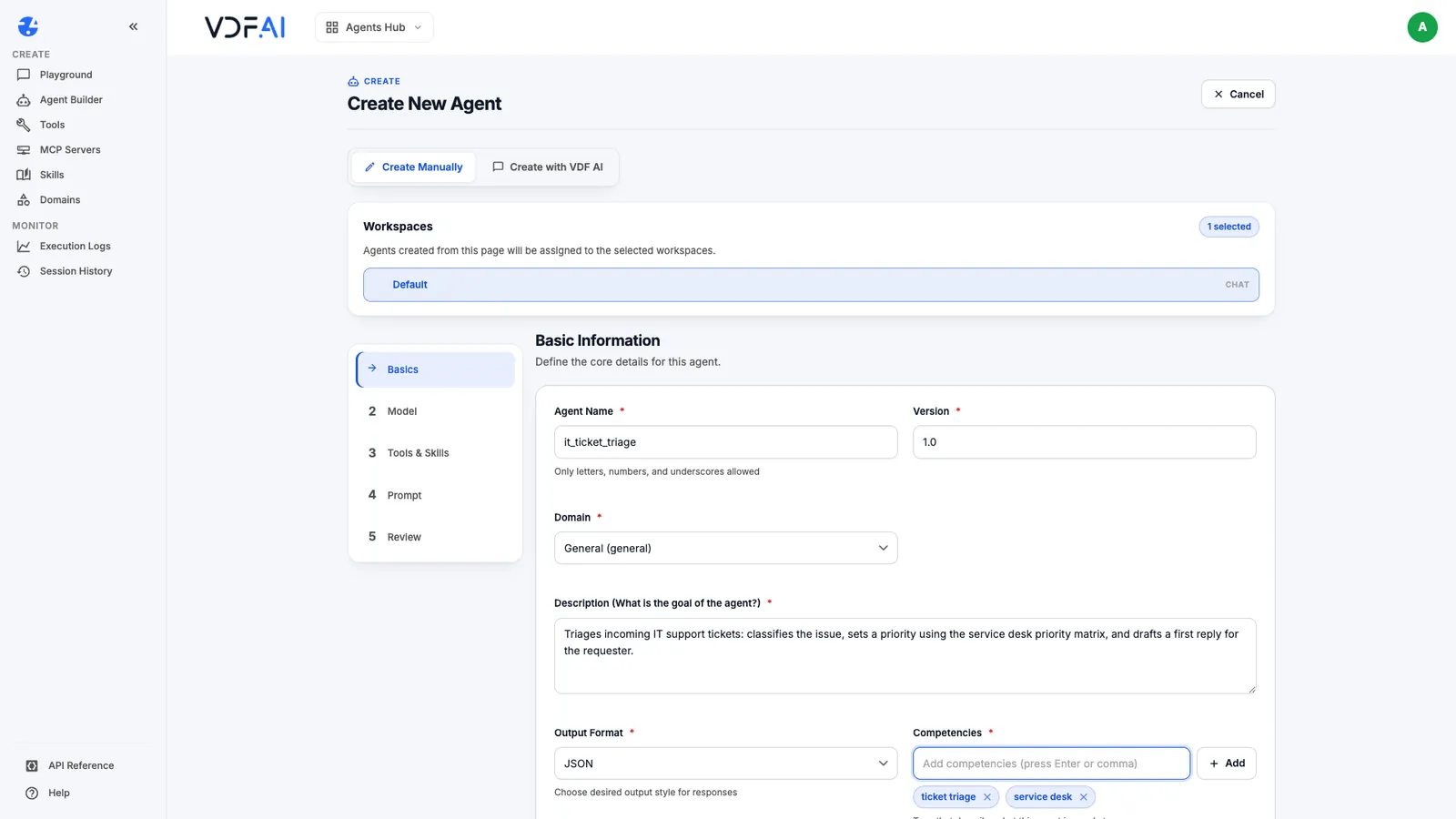1456x819 pixels.
Task: Click the Basic Information heading
Action: [598, 340]
